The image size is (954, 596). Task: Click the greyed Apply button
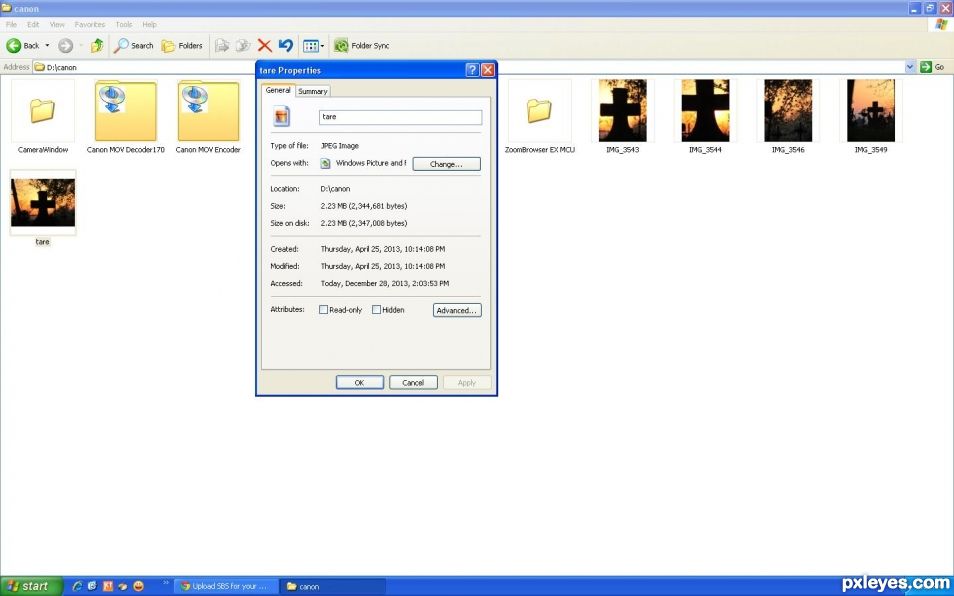[467, 383]
